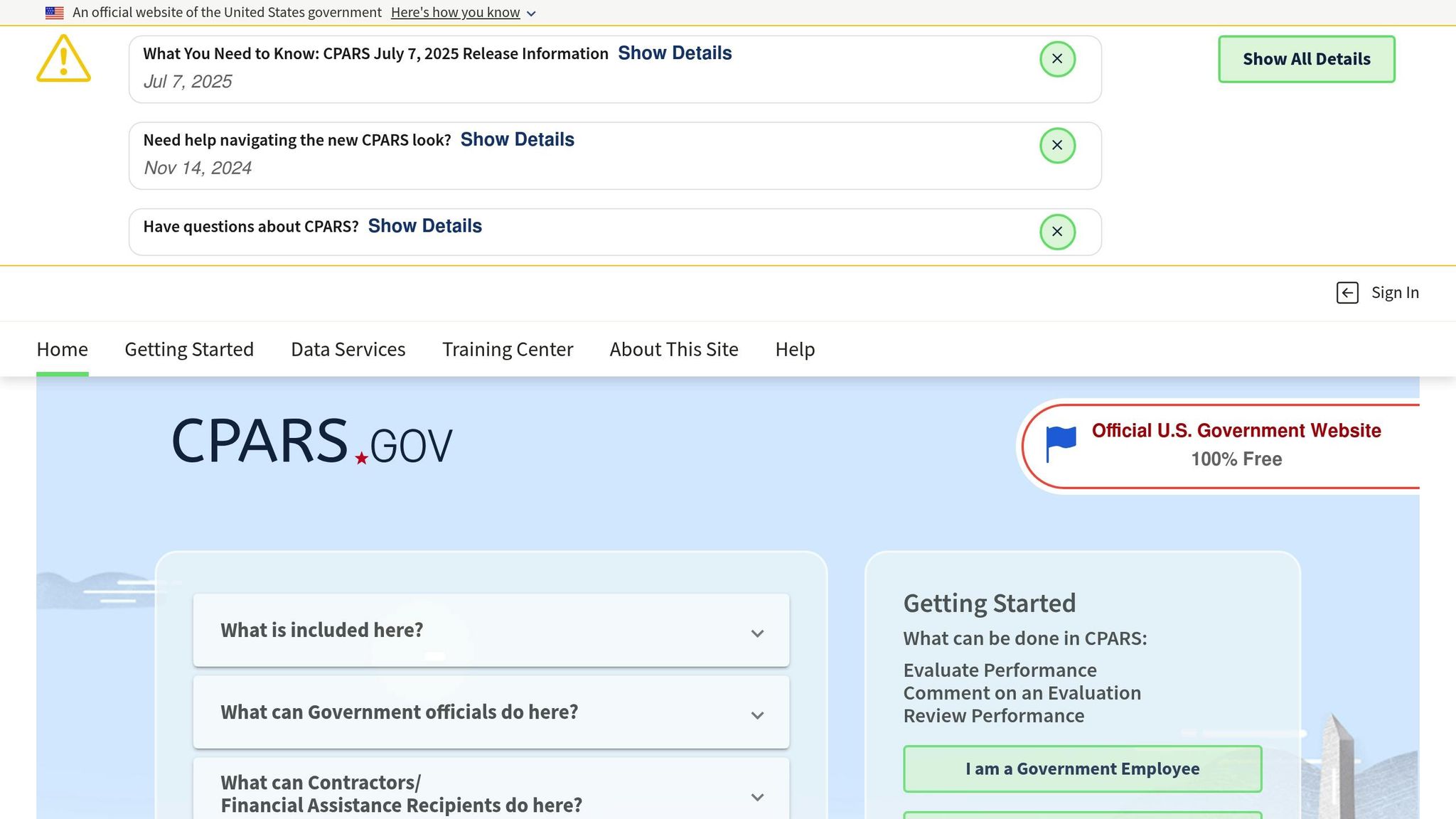Viewport: 1456px width, 819px height.
Task: Click the Sign In arrow icon
Action: pos(1347,293)
